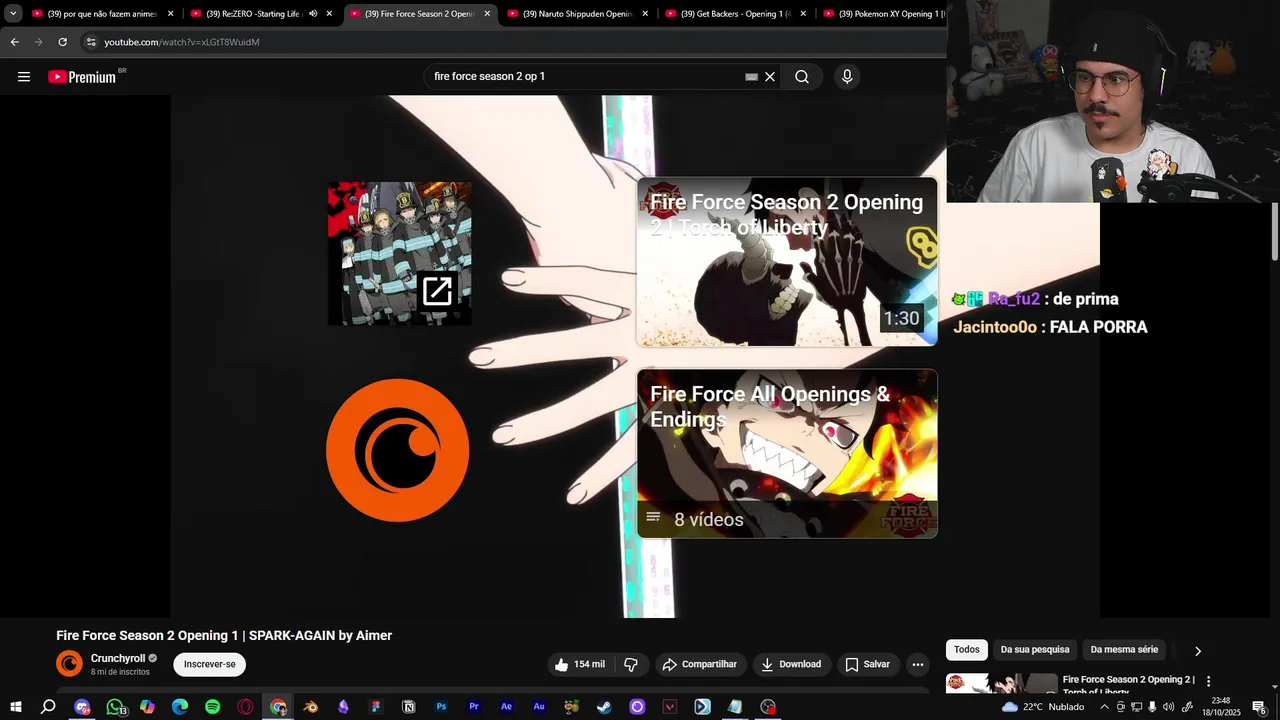1280x720 pixels.
Task: Open the notification center icon
Action: (1259, 707)
